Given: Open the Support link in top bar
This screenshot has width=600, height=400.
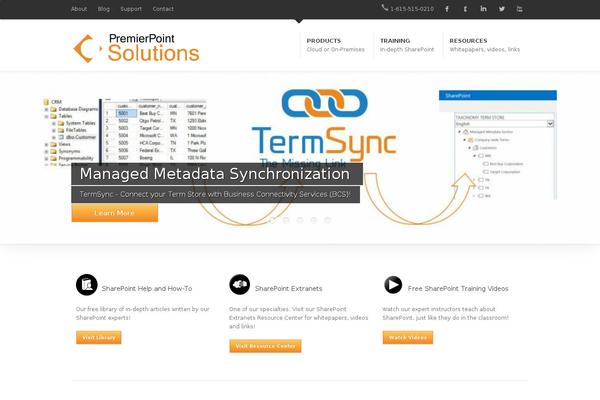Looking at the screenshot, I should pos(131,9).
